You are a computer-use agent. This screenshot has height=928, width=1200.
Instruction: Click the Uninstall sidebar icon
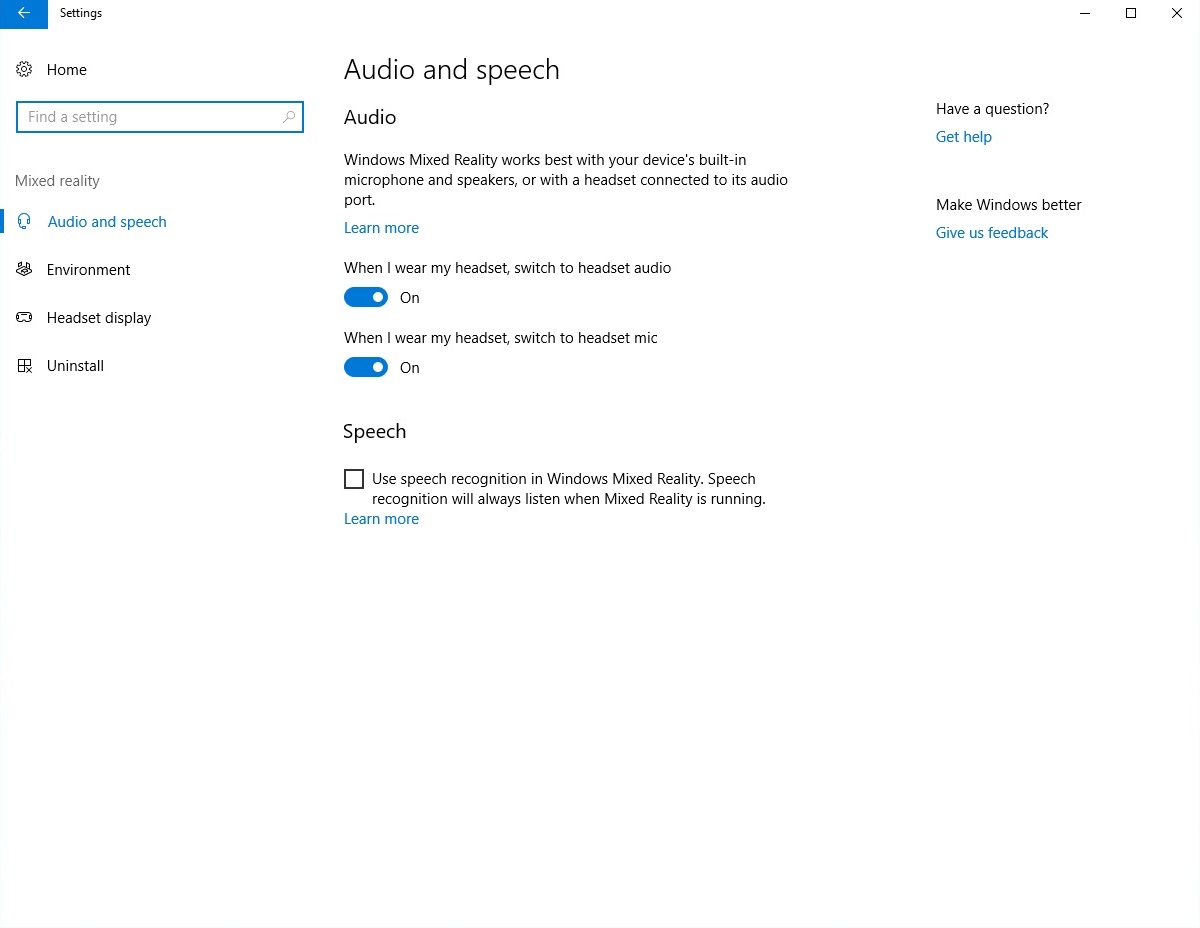pyautogui.click(x=24, y=366)
